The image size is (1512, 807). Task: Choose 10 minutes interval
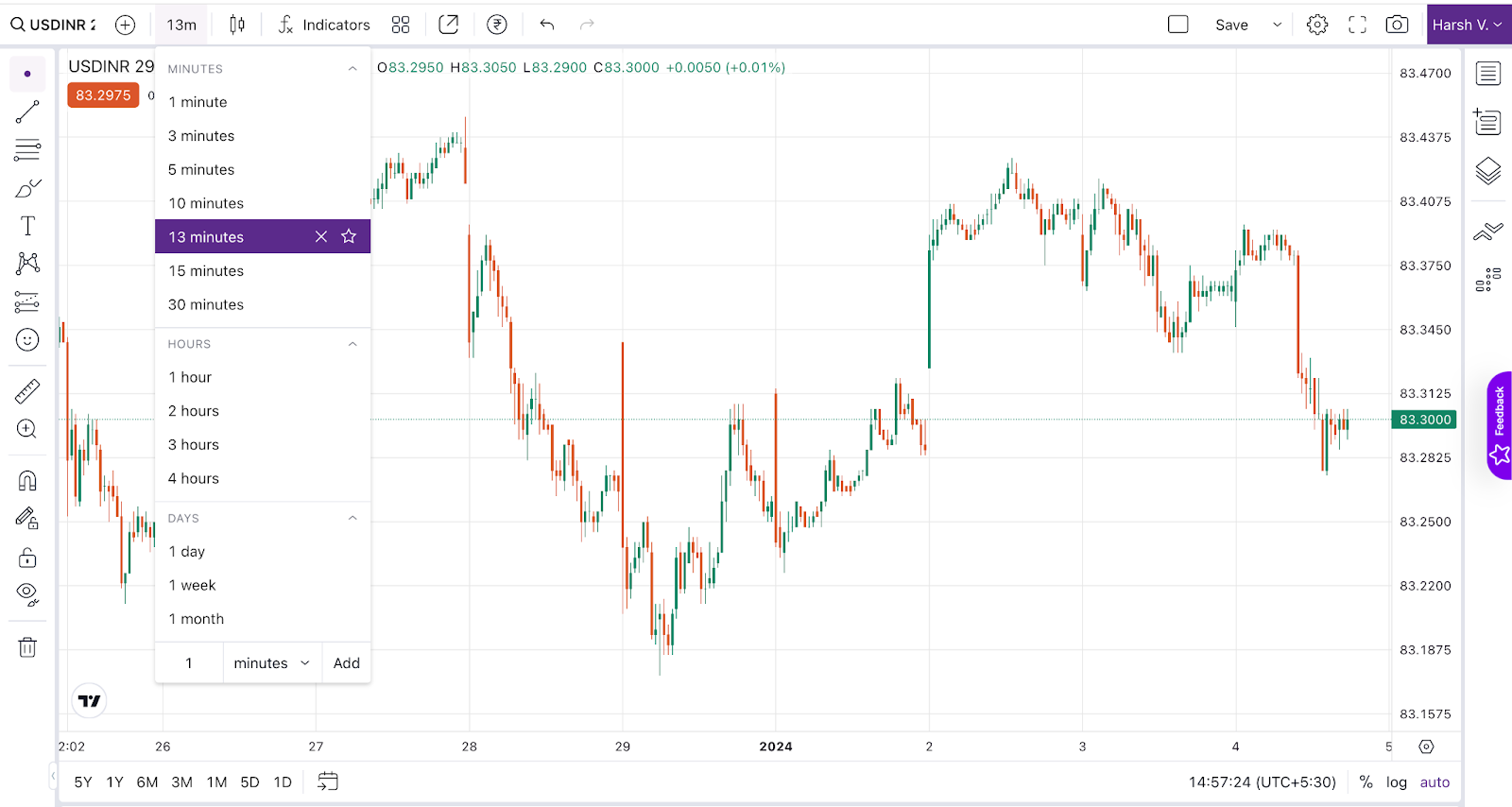(263, 203)
